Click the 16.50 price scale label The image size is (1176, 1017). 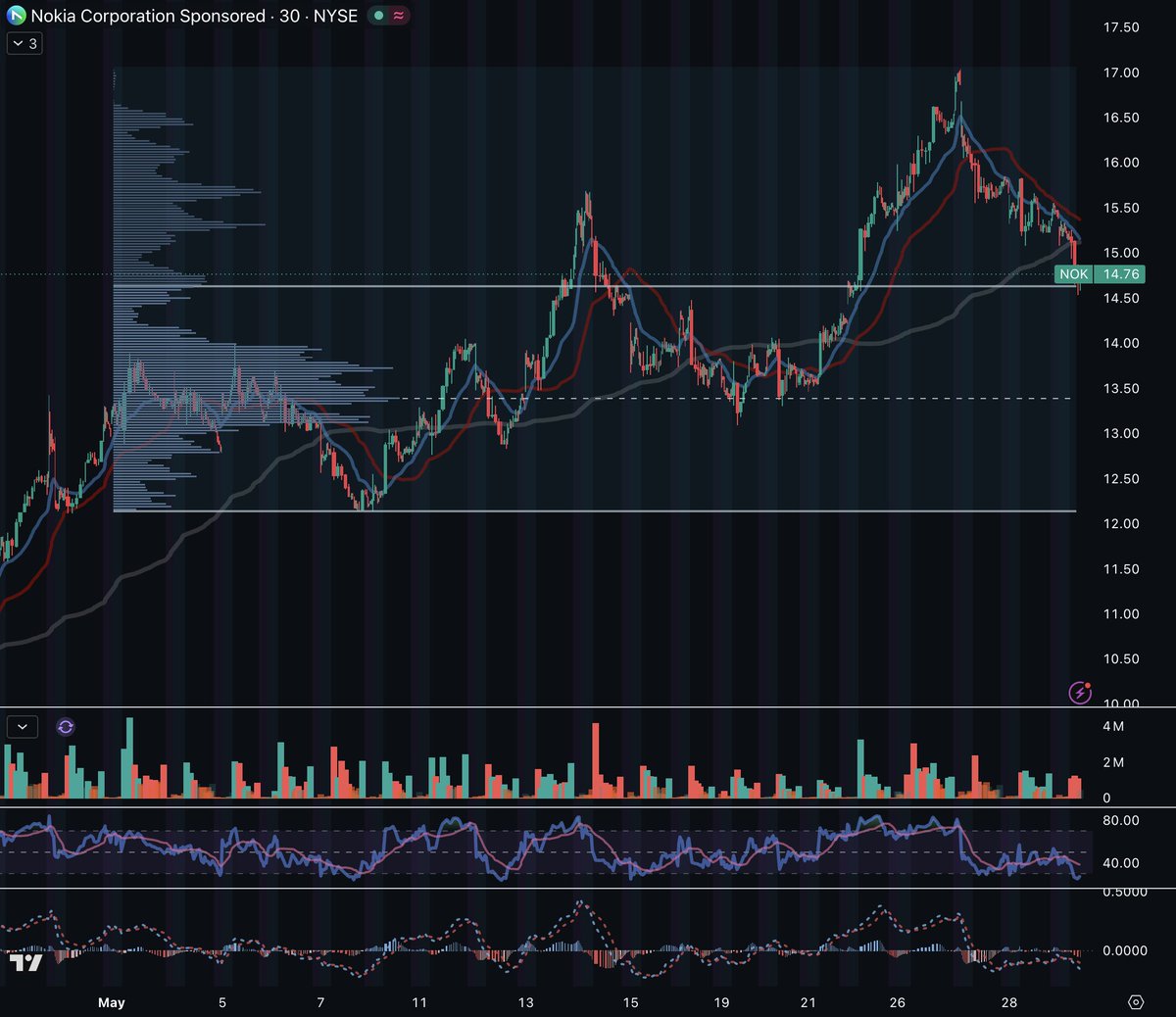pos(1121,118)
